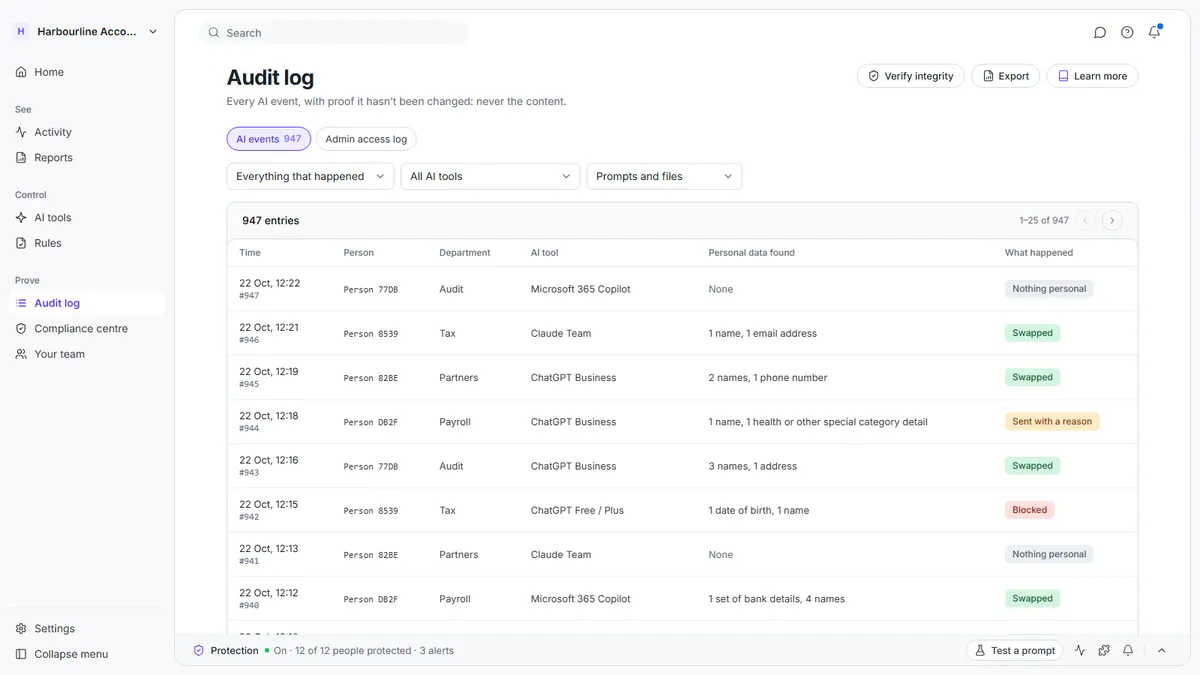Click the Search field
1200x675 pixels.
click(333, 33)
